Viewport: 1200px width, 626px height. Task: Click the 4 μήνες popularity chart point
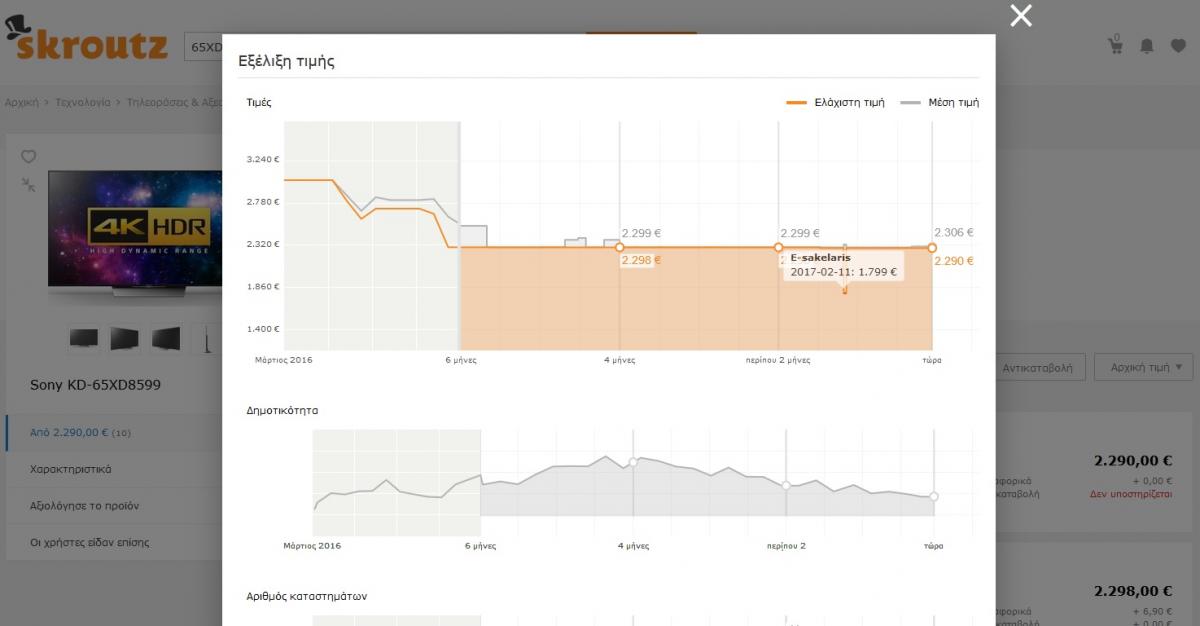(x=632, y=461)
